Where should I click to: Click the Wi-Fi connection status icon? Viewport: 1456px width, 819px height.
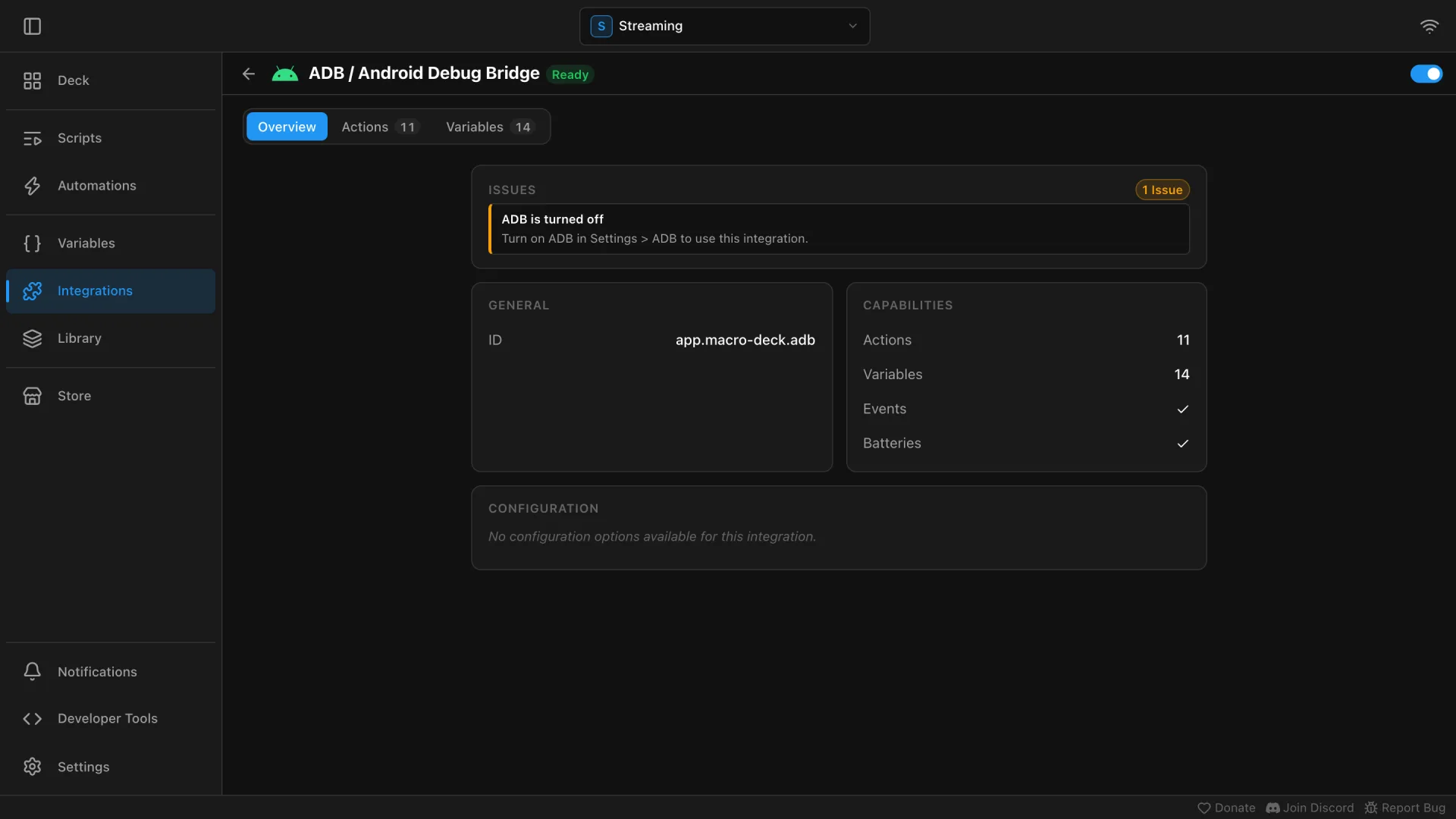pos(1429,27)
